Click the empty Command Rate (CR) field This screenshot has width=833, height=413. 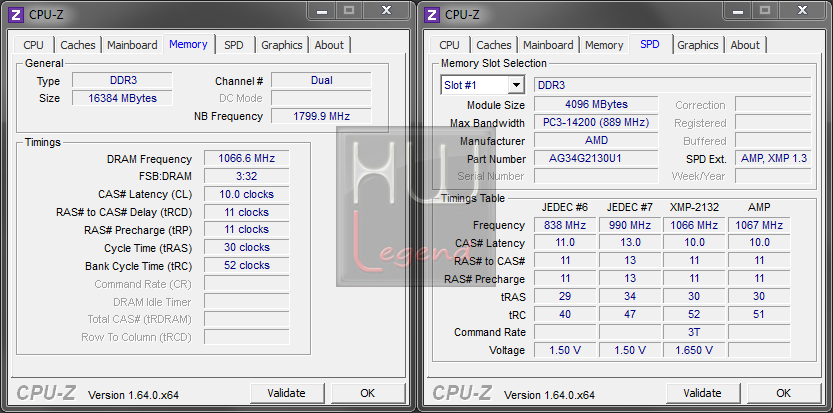246,283
